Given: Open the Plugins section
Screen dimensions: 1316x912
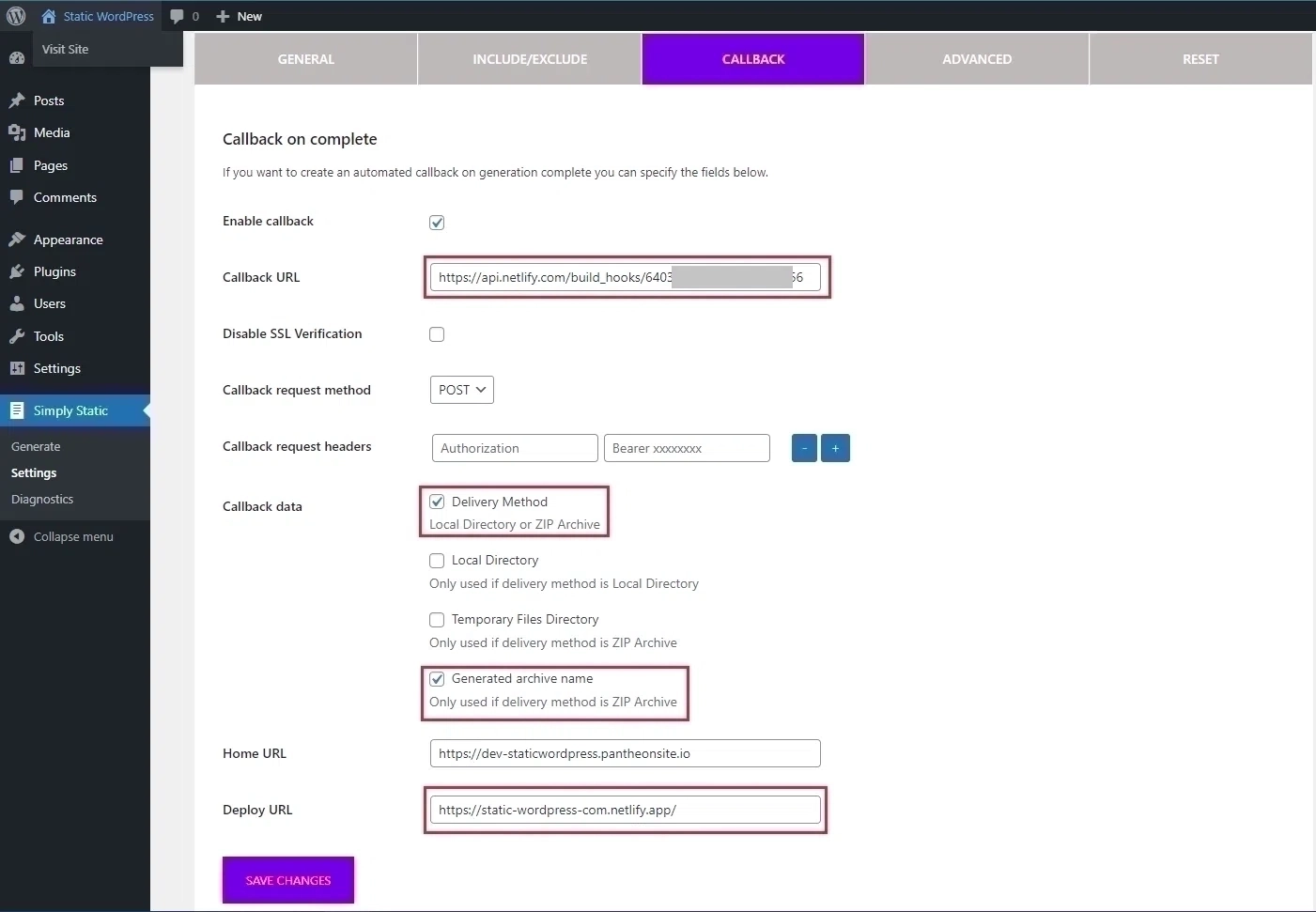Looking at the screenshot, I should coord(54,271).
